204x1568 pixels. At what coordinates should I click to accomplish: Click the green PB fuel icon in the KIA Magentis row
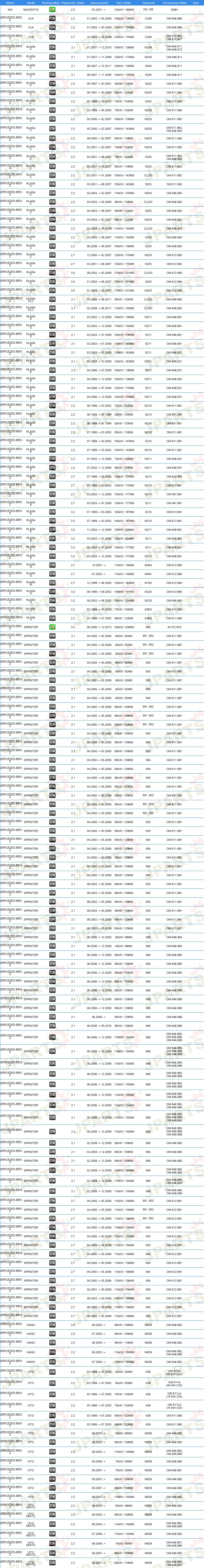(52, 10)
